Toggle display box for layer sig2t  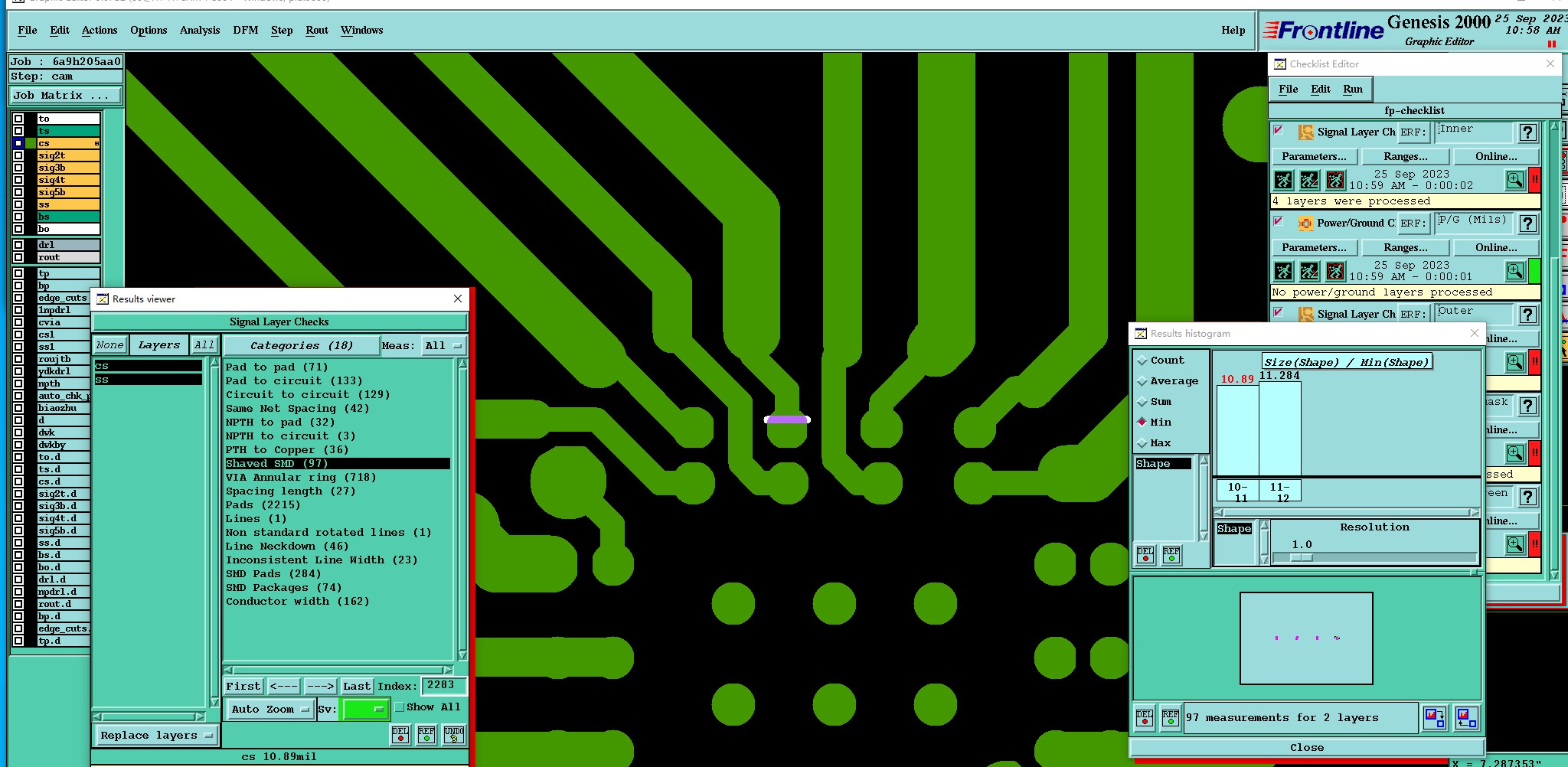tap(18, 155)
